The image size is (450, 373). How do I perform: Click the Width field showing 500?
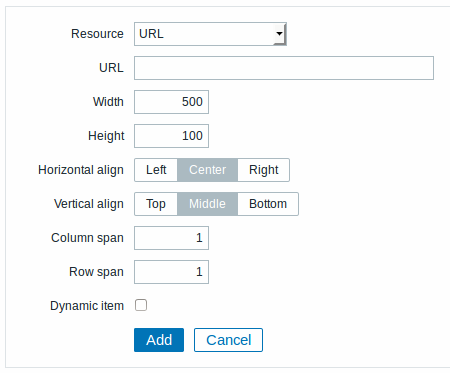coord(171,102)
